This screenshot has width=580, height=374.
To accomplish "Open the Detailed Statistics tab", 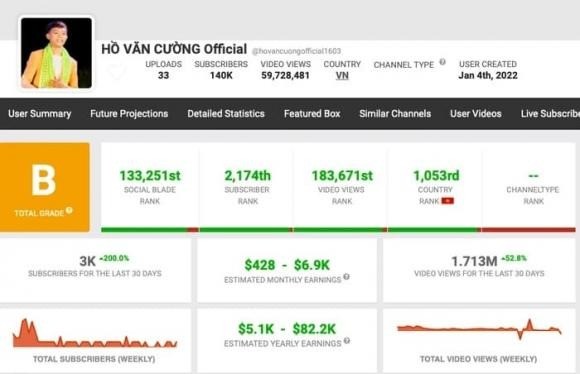I will pos(226,114).
